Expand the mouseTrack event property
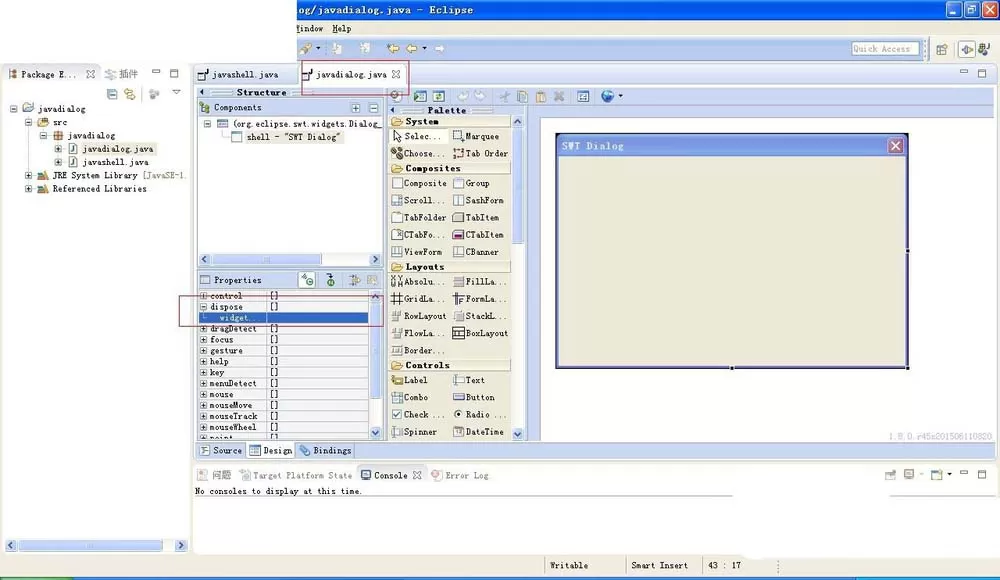 tap(203, 416)
